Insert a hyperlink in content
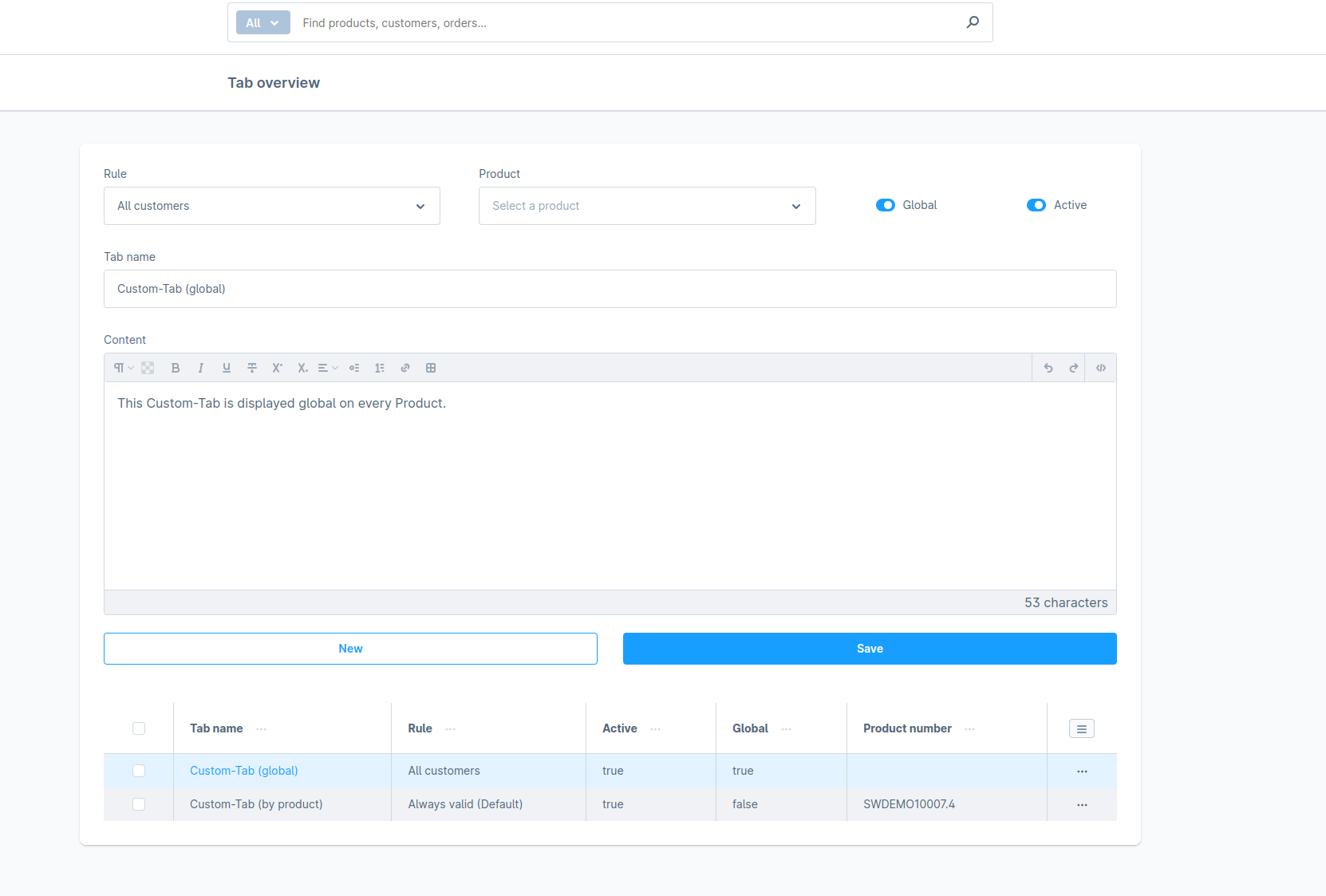Screen dimensions: 1326x896 pos(405,368)
